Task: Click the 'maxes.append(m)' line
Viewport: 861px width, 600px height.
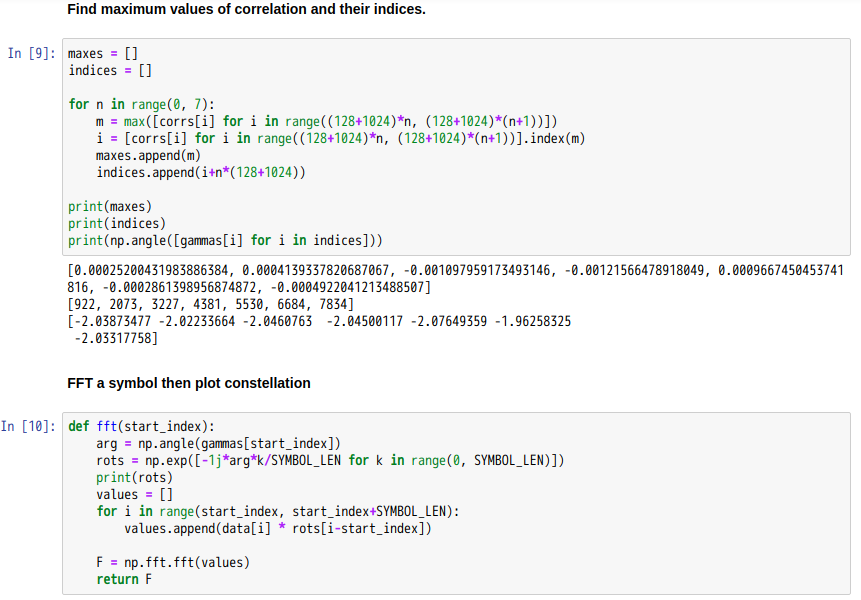Action: (x=148, y=155)
